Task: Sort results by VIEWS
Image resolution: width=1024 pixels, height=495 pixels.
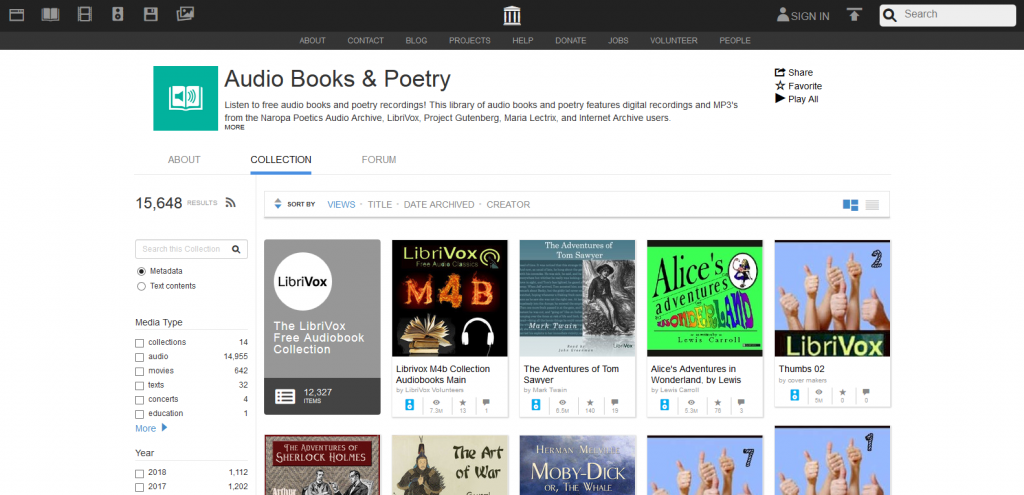Action: click(x=342, y=204)
